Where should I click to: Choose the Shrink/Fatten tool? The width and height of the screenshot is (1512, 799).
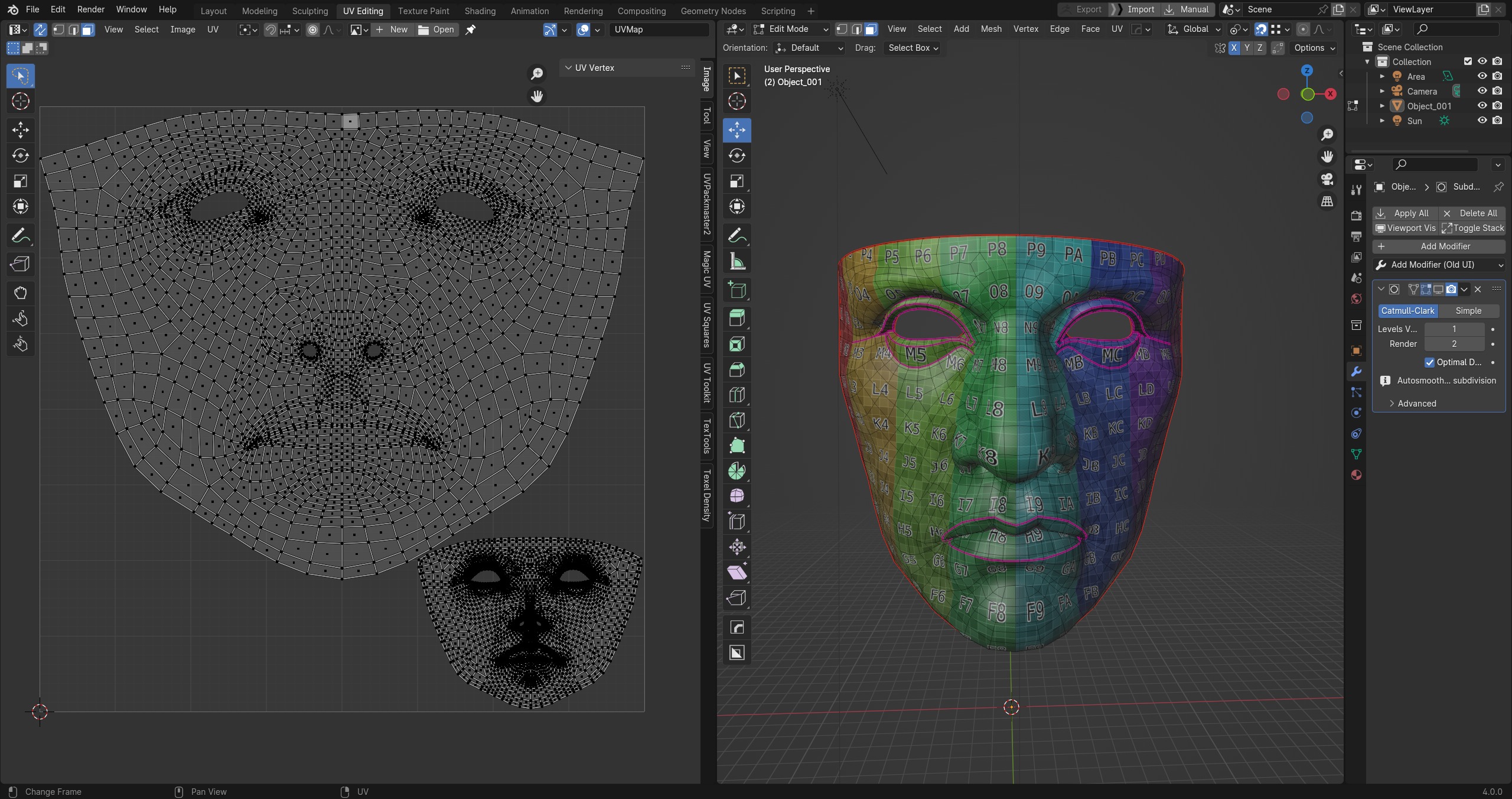(737, 547)
